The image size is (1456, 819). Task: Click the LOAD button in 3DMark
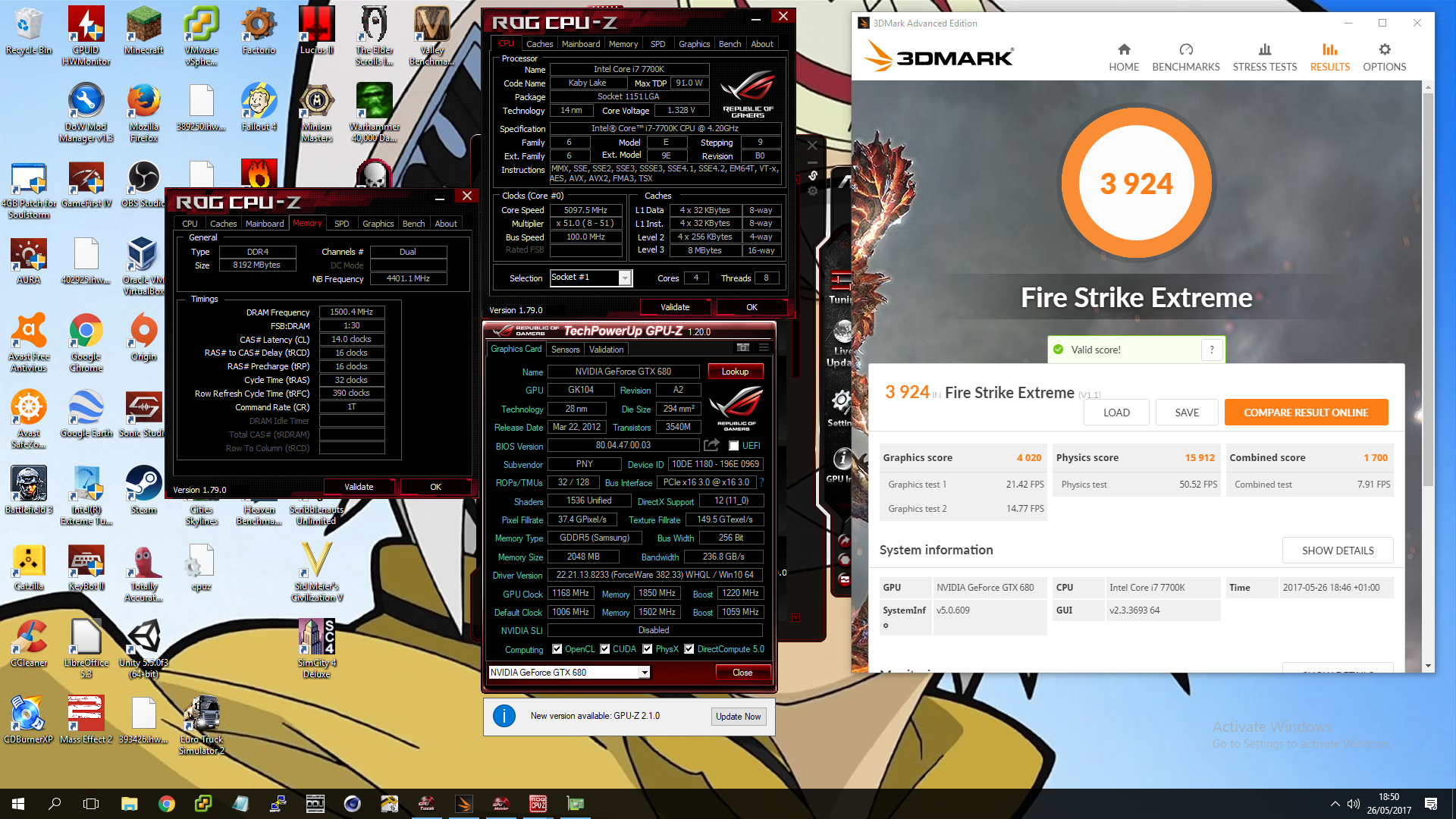[x=1116, y=413]
